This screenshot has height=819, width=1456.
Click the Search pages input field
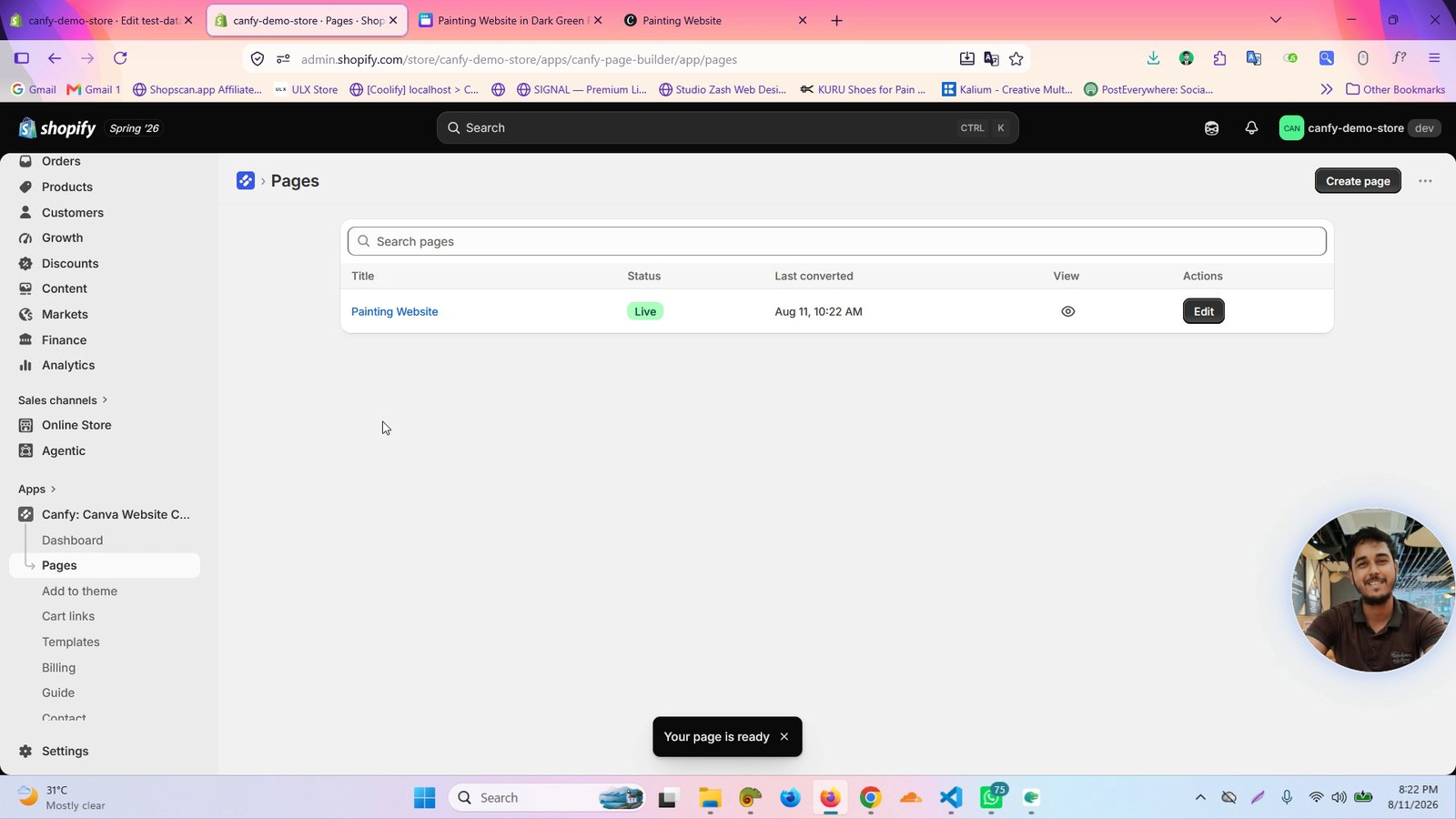[x=837, y=241]
